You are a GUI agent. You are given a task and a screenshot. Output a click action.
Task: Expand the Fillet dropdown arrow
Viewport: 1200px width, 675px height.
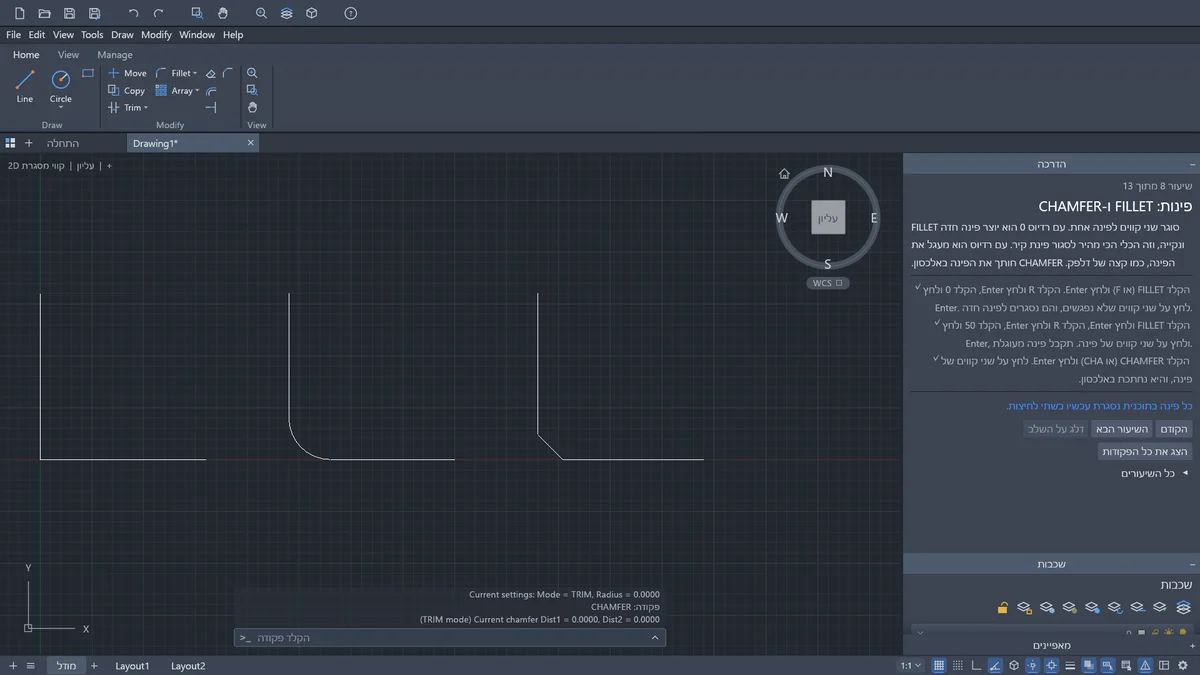tap(195, 73)
